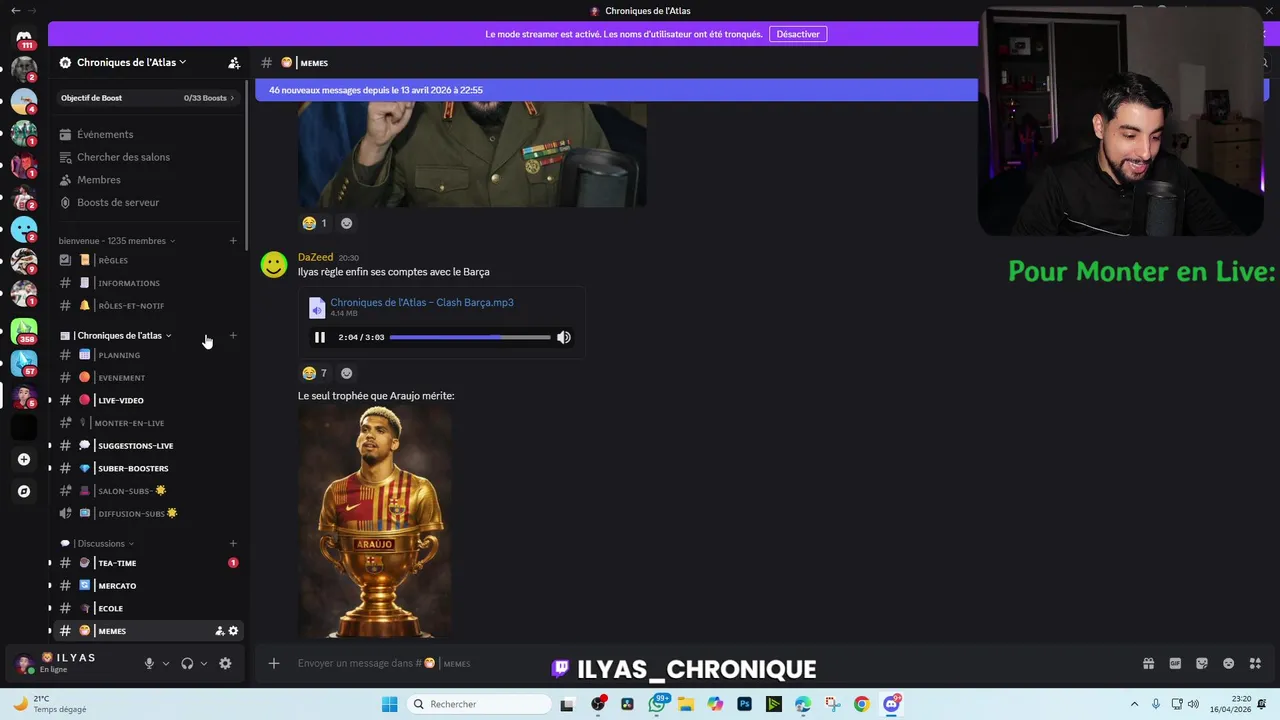Open the LIVE-VIDEO channel

147,400
